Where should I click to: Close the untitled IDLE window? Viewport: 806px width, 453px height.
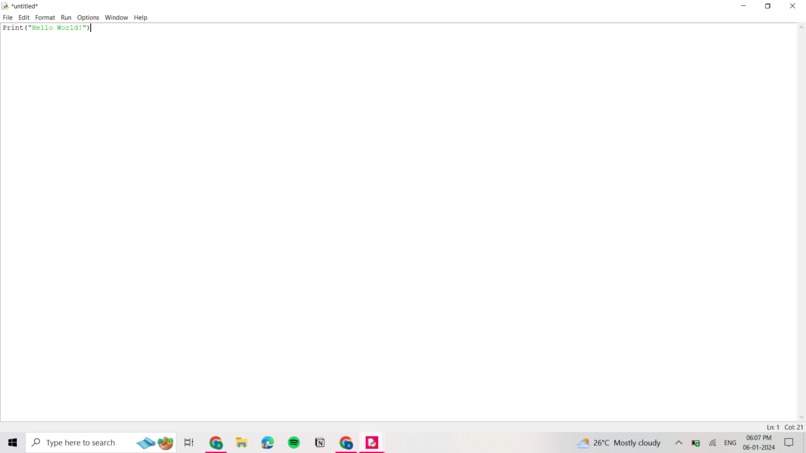point(792,6)
